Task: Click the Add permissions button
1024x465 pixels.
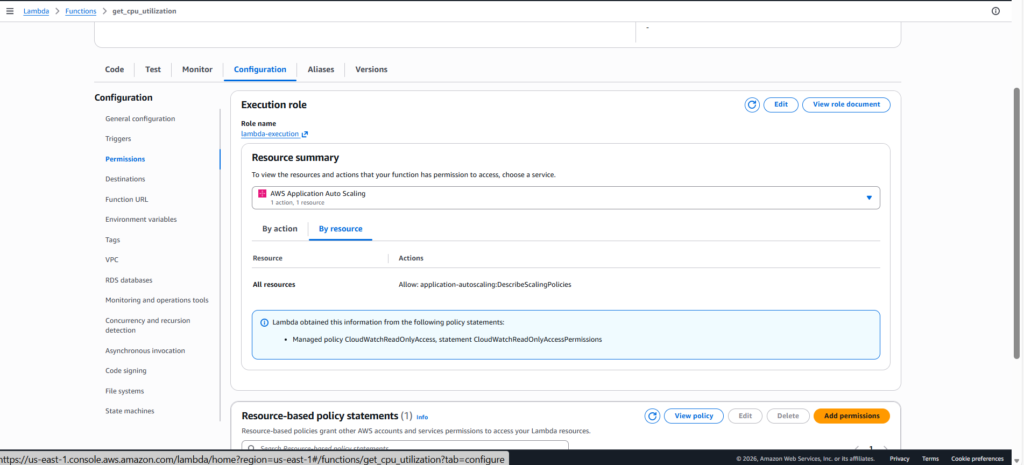Action: coord(851,416)
